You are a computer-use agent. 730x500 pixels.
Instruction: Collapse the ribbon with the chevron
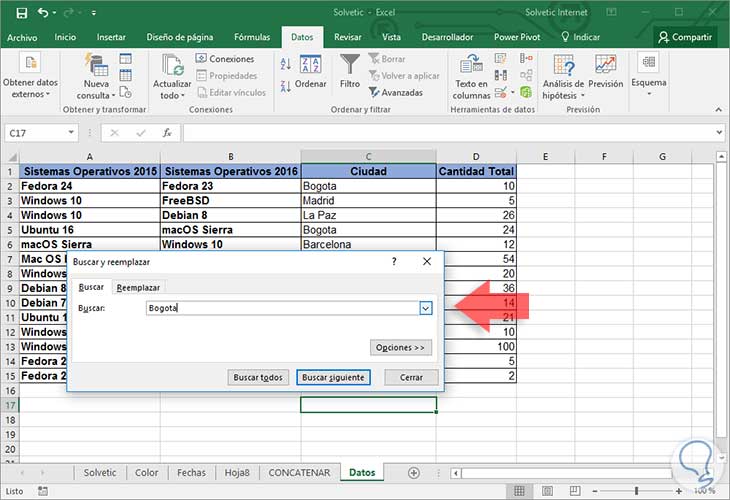(719, 109)
